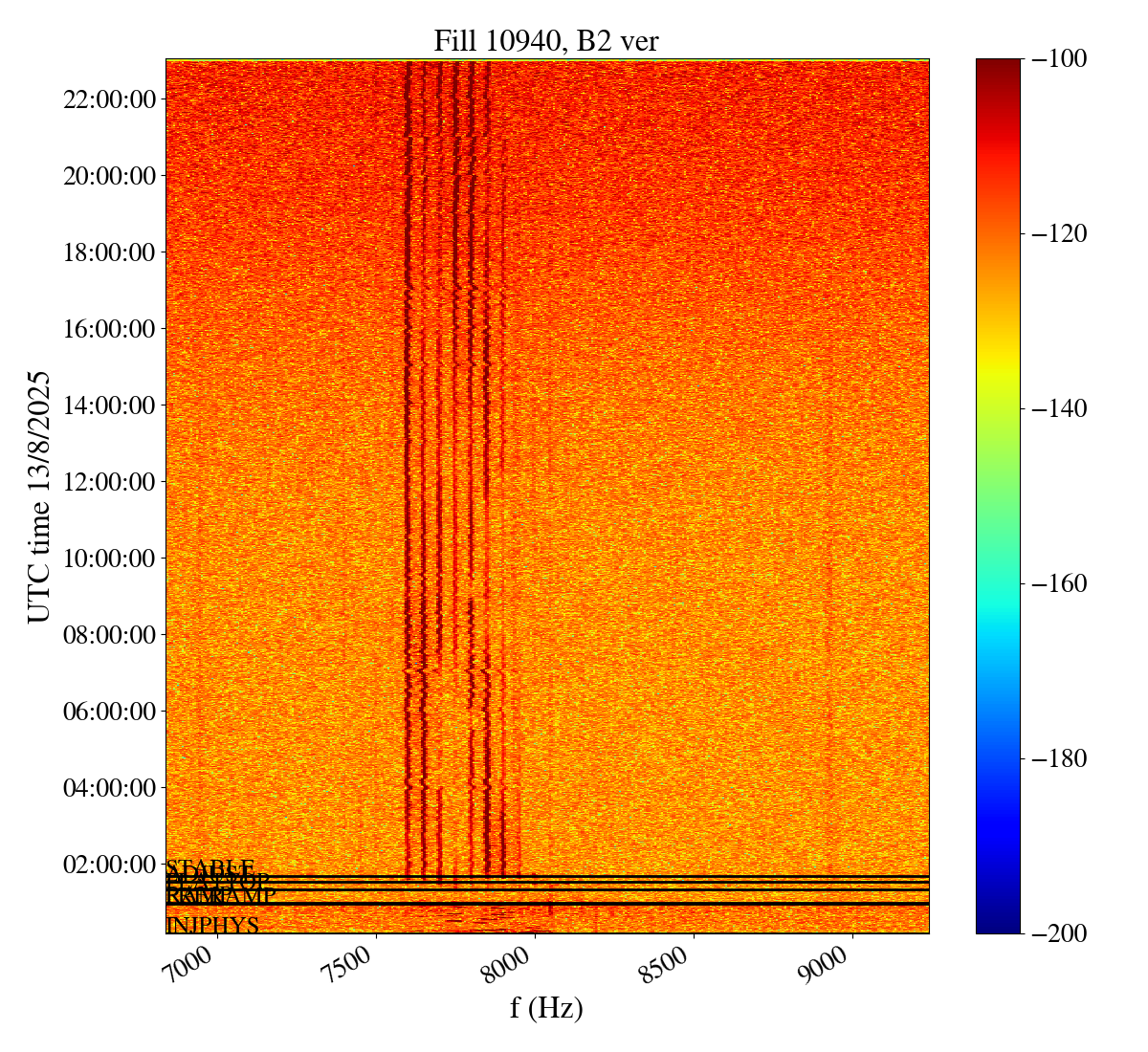1148x1052 pixels.
Task: Click the "f (Hz)" x-axis label
Action: tap(546, 1007)
